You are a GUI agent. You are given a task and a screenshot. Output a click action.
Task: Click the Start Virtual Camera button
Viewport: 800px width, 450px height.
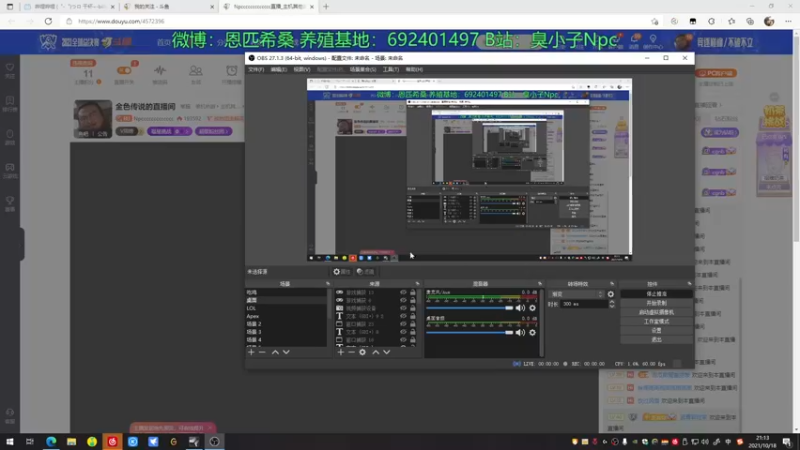656,312
